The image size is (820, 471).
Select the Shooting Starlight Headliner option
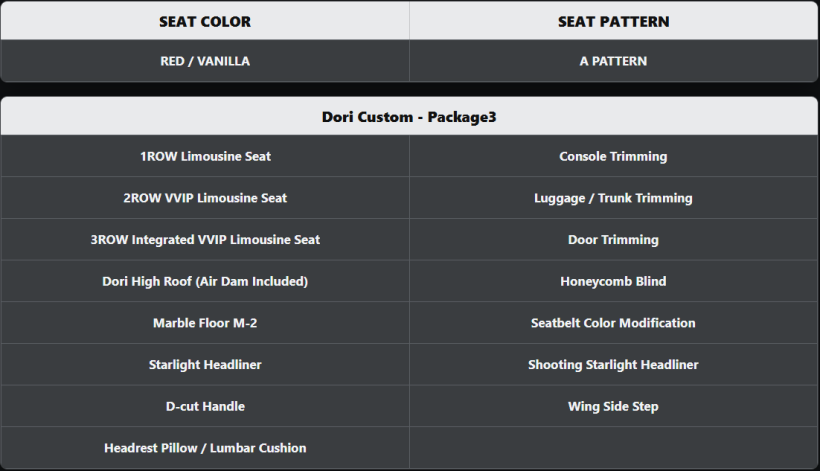(613, 365)
